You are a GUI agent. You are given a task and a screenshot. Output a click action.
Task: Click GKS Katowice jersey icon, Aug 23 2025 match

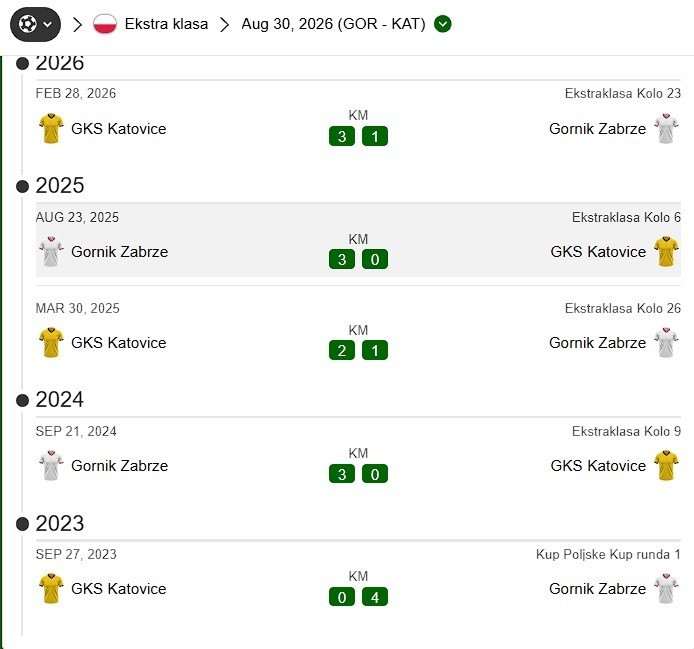[666, 251]
